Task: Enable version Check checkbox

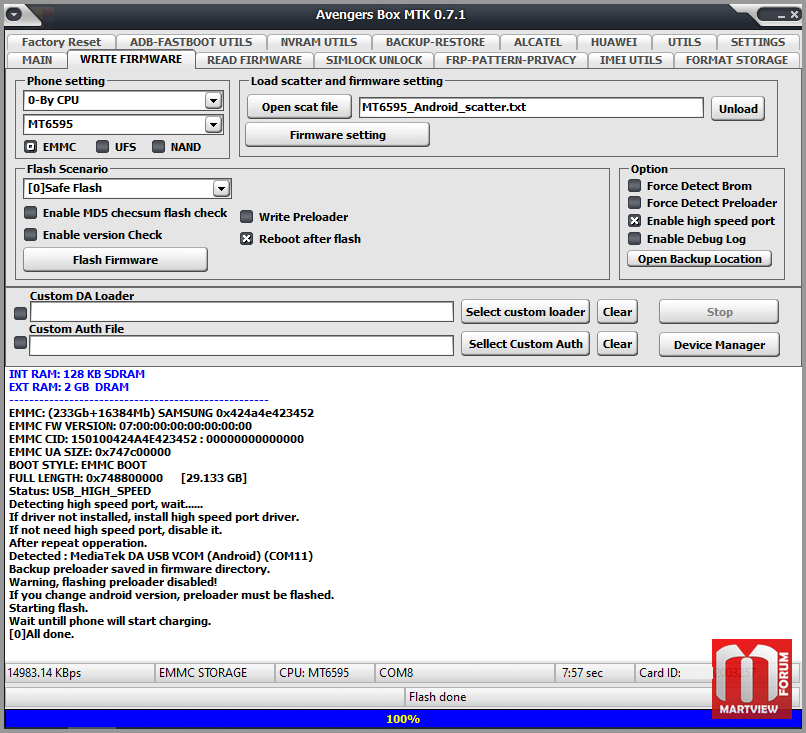Action: click(x=31, y=235)
